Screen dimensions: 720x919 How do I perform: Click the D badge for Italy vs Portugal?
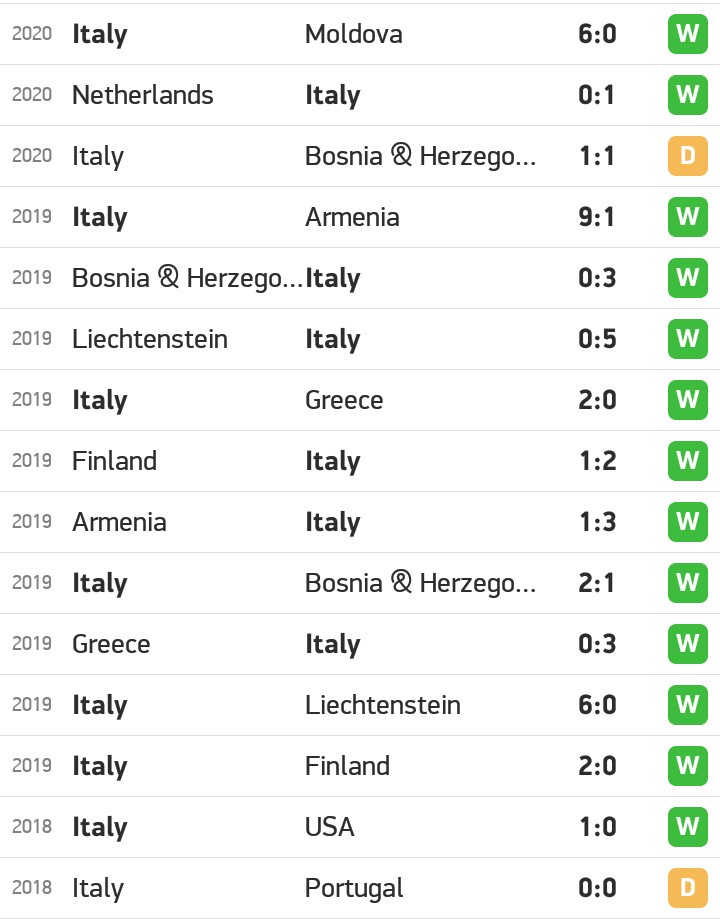(x=687, y=888)
